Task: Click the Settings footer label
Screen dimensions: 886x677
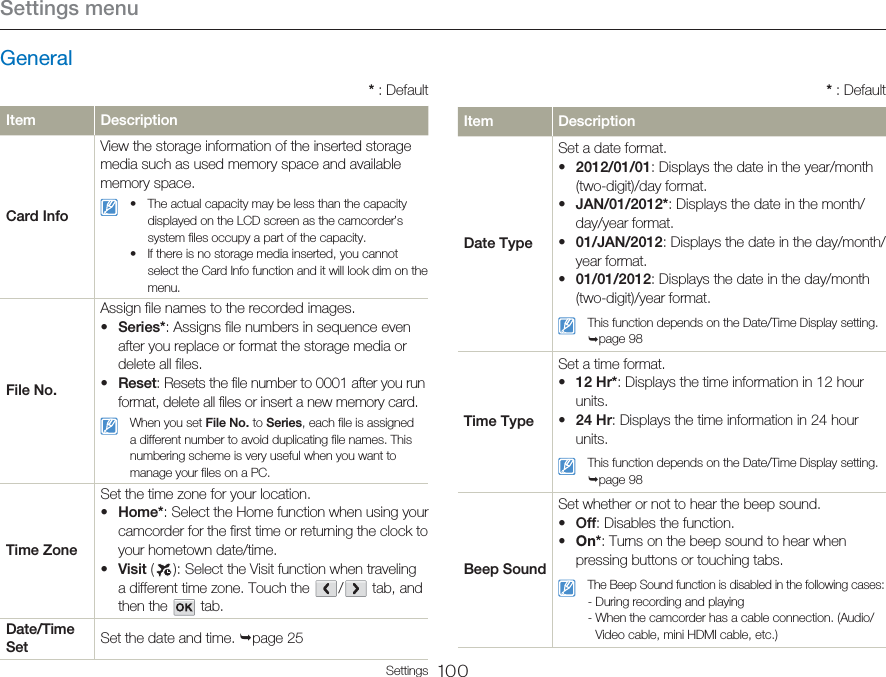Action: coord(407,670)
